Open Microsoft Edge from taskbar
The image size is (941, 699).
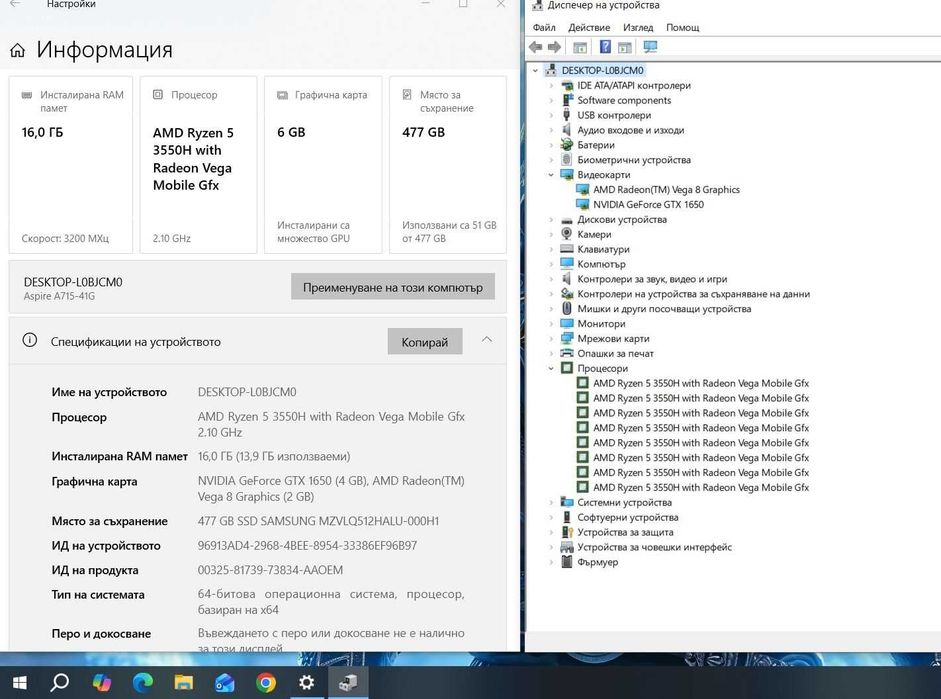click(143, 683)
